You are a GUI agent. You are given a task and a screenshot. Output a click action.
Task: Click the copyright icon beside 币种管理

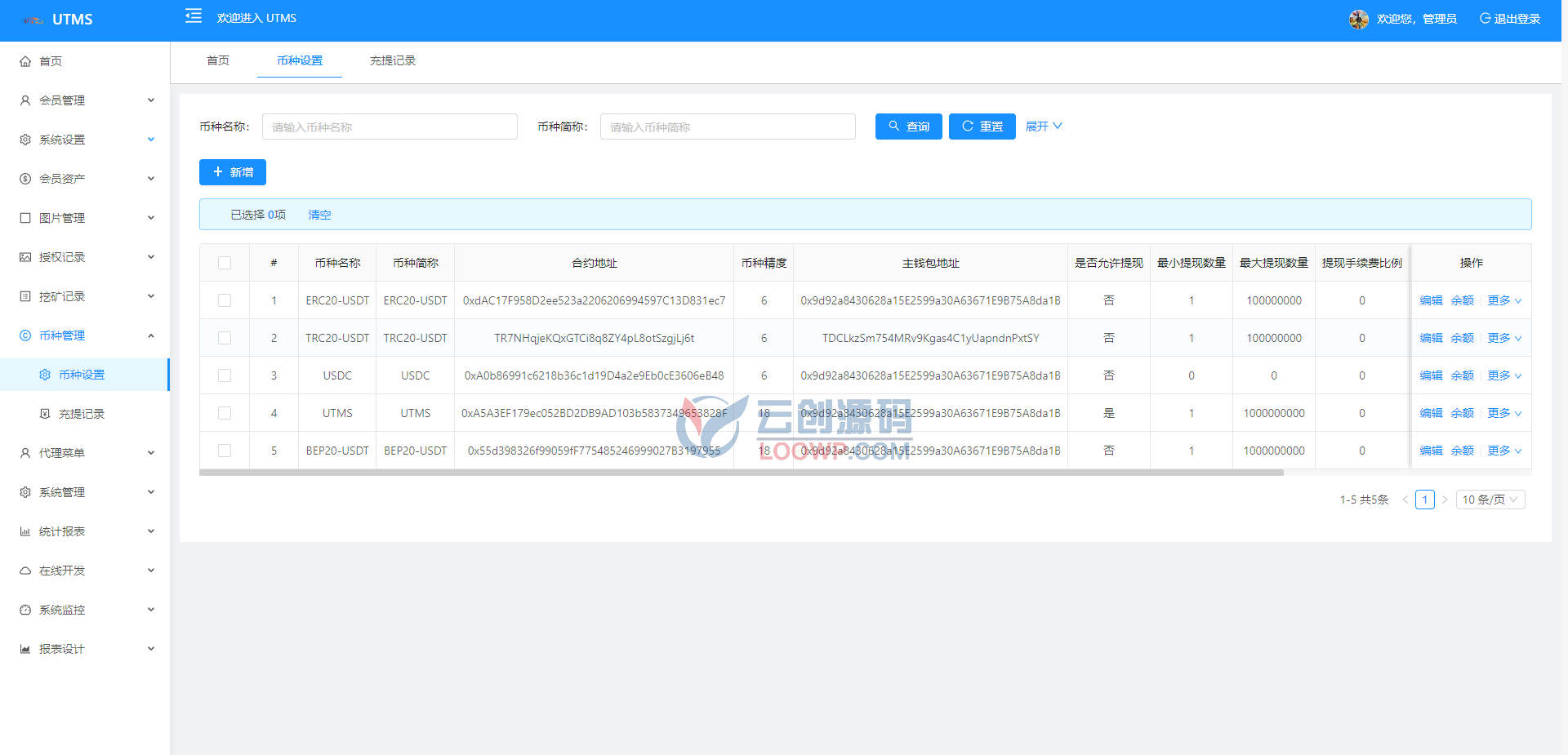(x=25, y=335)
